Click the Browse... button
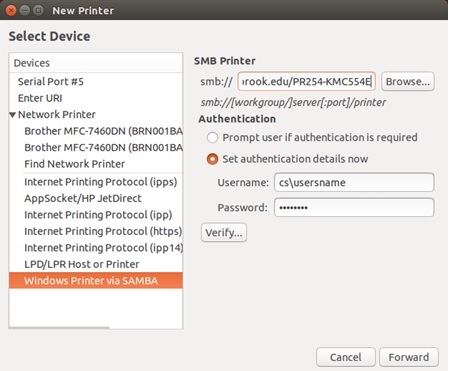The height and width of the screenshot is (371, 449). [x=408, y=81]
